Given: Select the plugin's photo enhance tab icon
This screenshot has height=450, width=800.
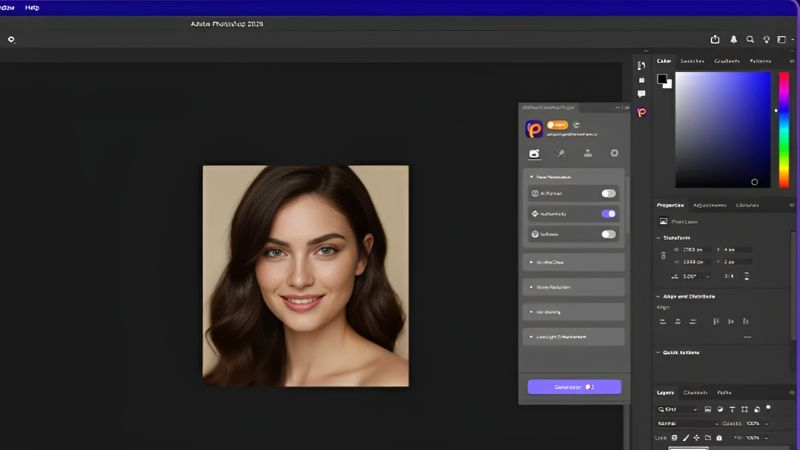Looking at the screenshot, I should (x=534, y=154).
